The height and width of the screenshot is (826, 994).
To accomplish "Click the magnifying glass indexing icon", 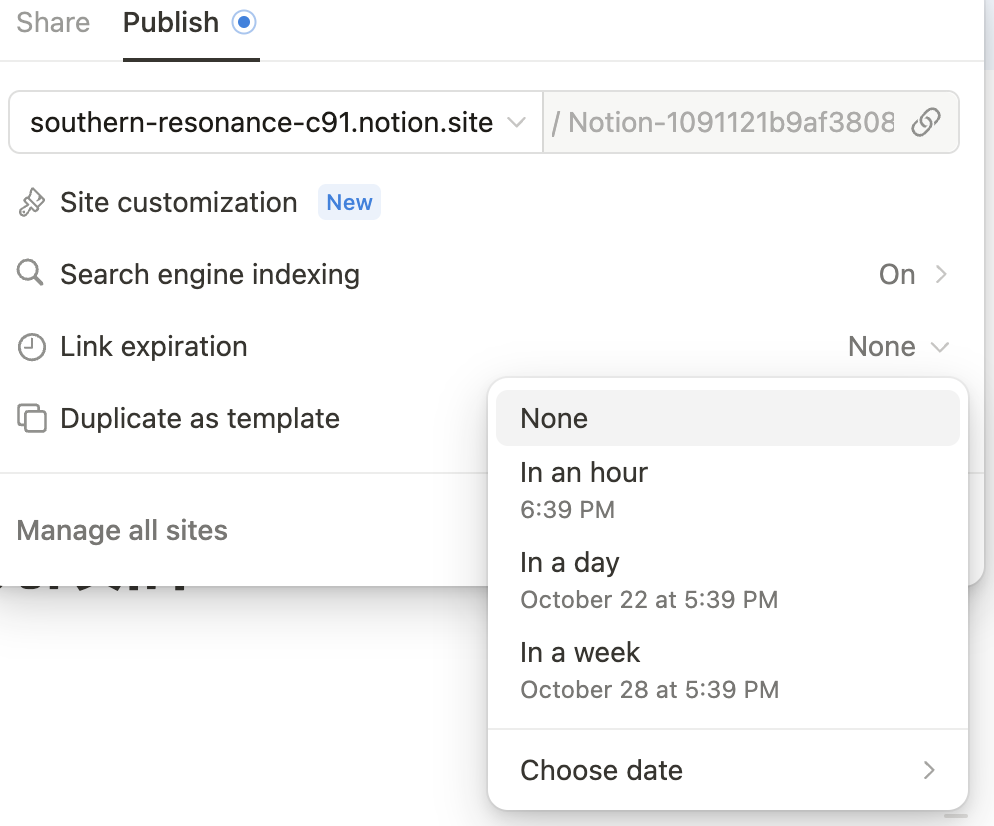I will pyautogui.click(x=32, y=275).
